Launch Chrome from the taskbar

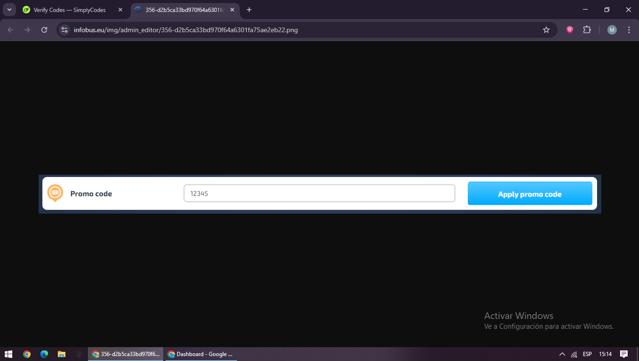point(26,354)
